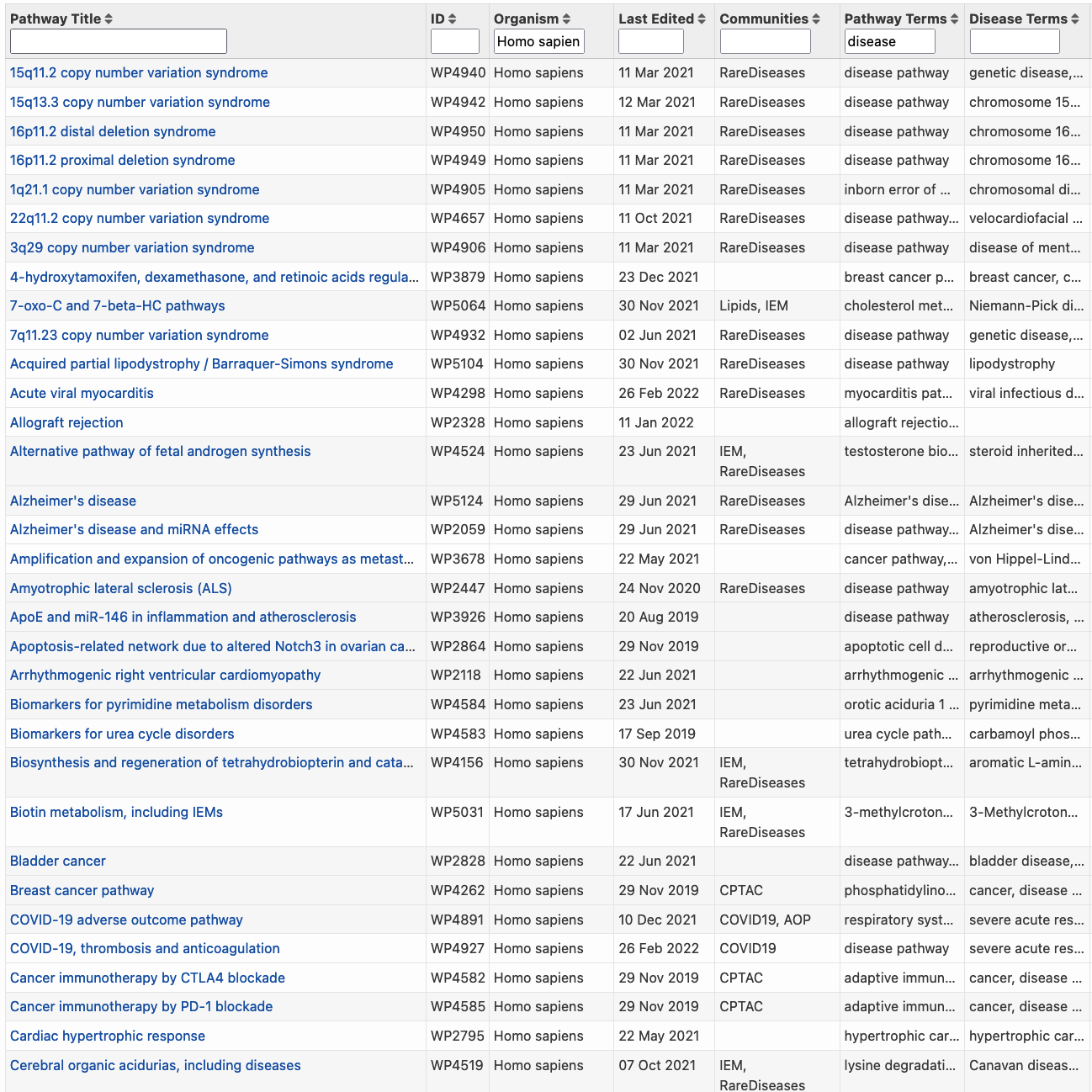Click Pathway Terms filter containing disease
This screenshot has height=1092, width=1092.
(889, 41)
